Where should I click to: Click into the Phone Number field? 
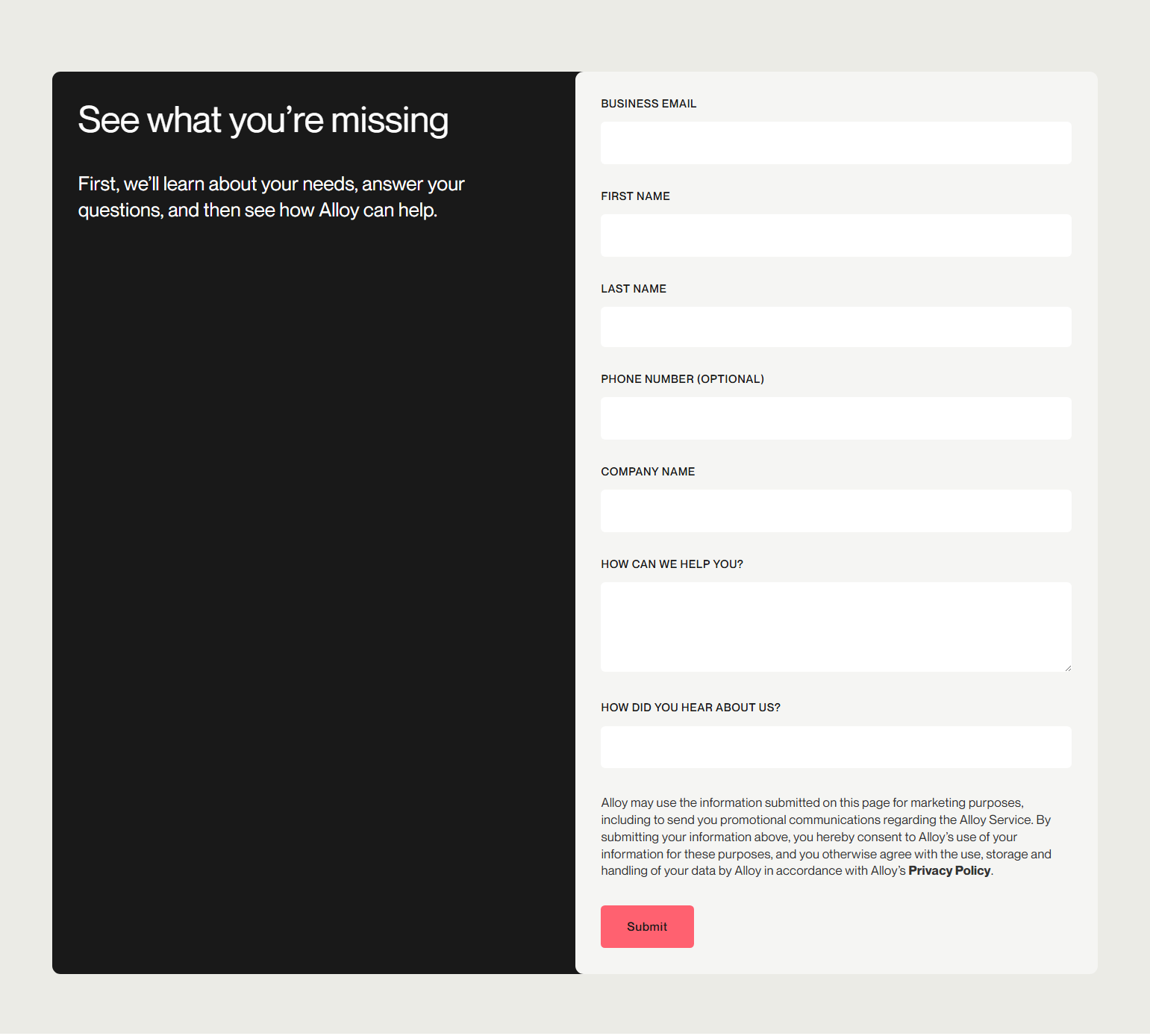(x=836, y=419)
